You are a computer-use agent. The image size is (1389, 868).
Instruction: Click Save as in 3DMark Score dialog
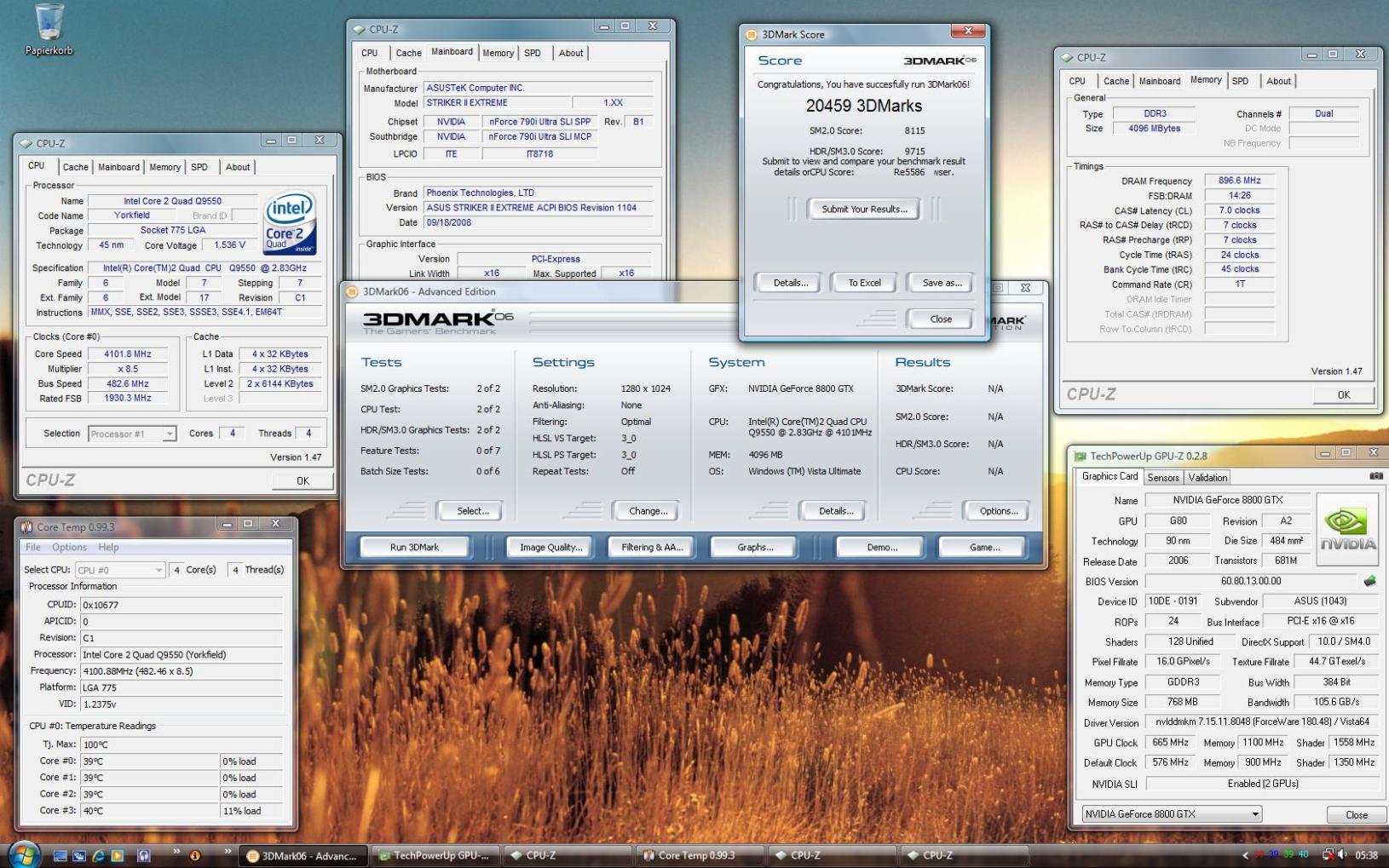(x=942, y=283)
